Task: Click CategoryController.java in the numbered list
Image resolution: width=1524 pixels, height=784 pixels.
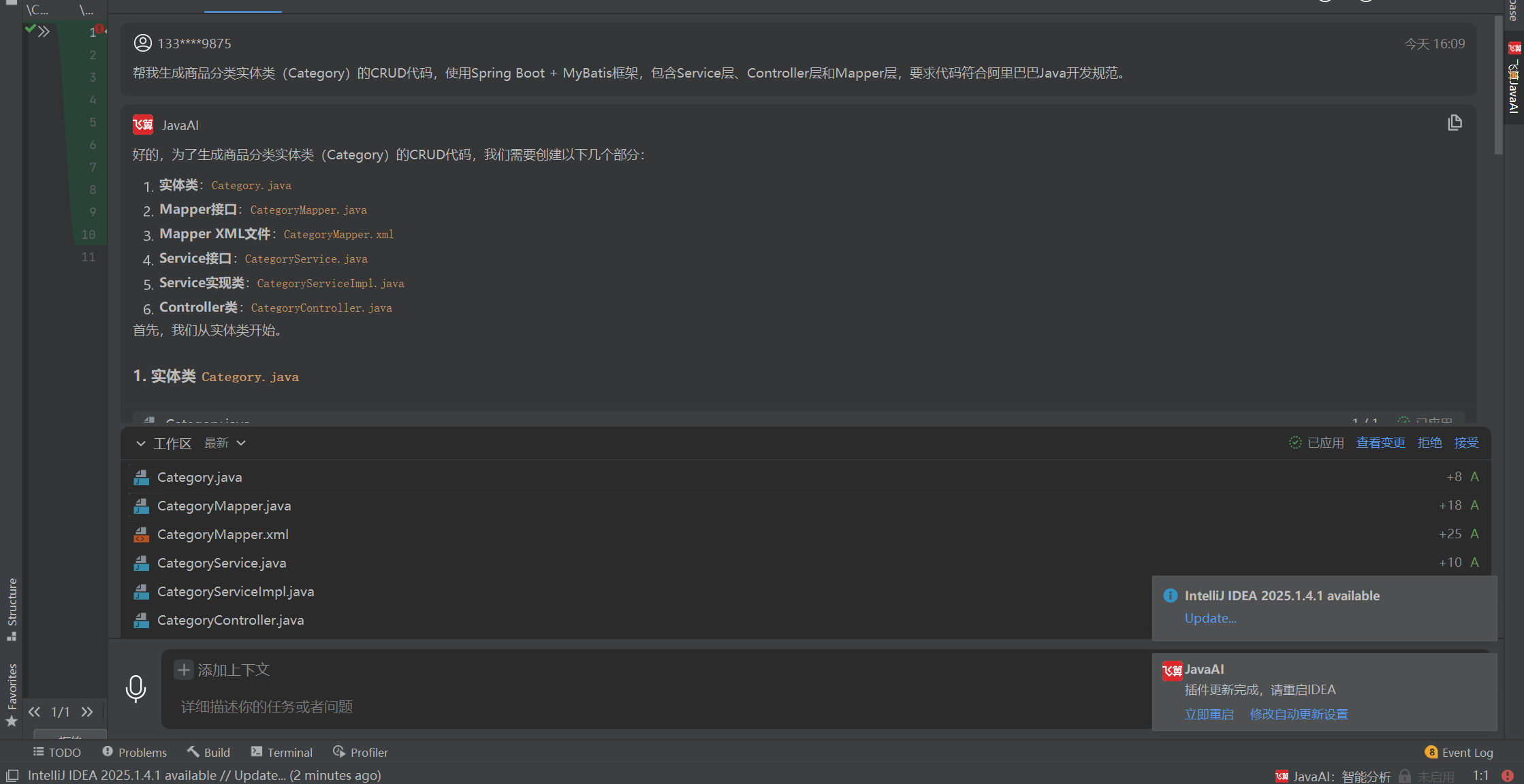Action: point(321,308)
